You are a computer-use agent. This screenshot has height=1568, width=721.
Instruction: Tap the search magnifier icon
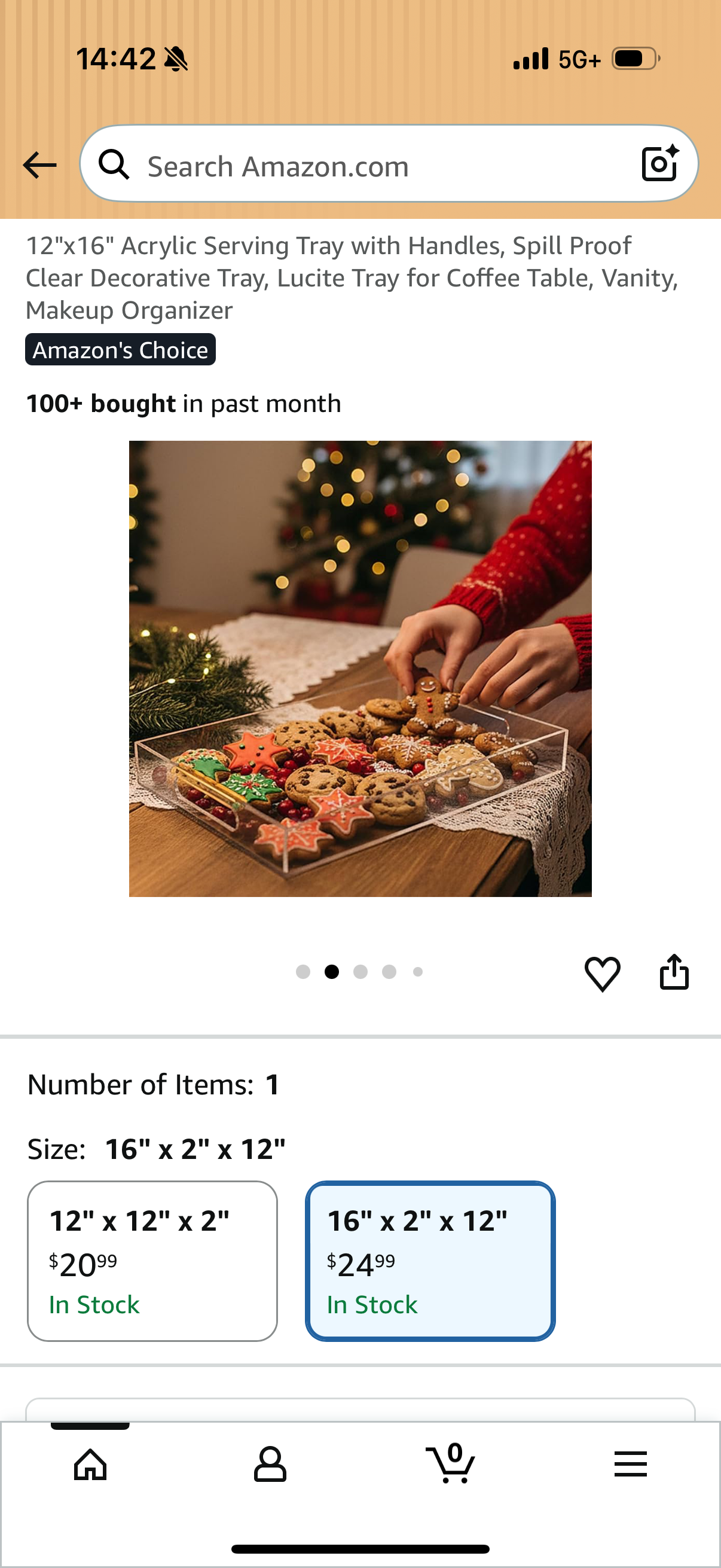click(114, 164)
